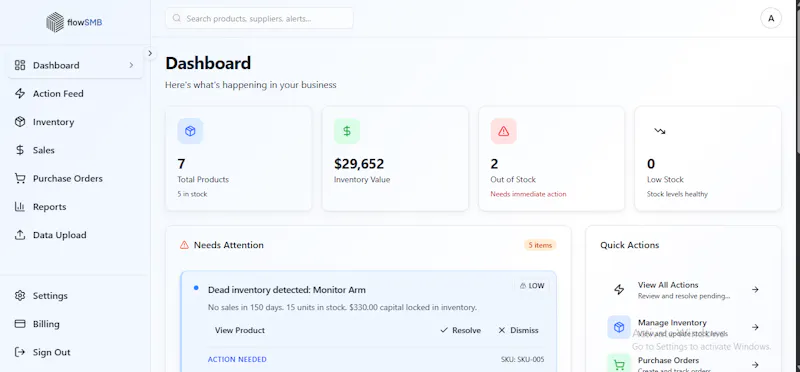800x372 pixels.
Task: Click the Sign Out arrow icon
Action: 20,352
